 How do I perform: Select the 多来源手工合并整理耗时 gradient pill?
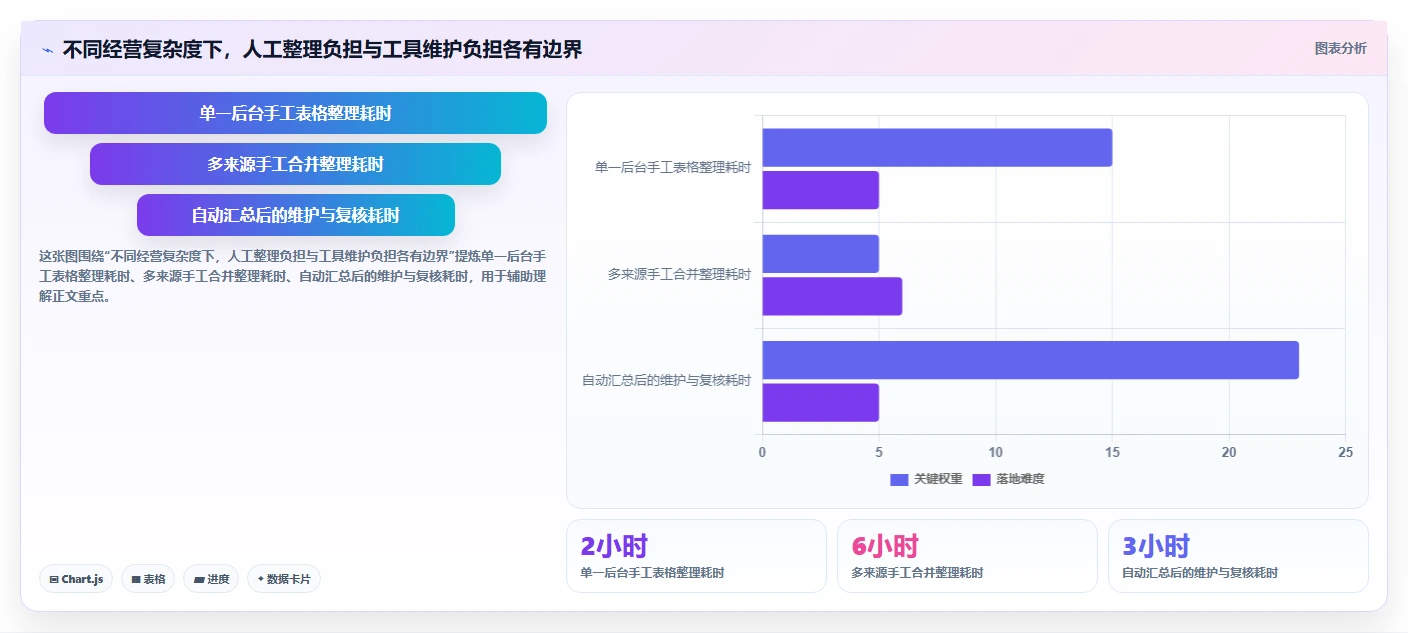pyautogui.click(x=295, y=164)
